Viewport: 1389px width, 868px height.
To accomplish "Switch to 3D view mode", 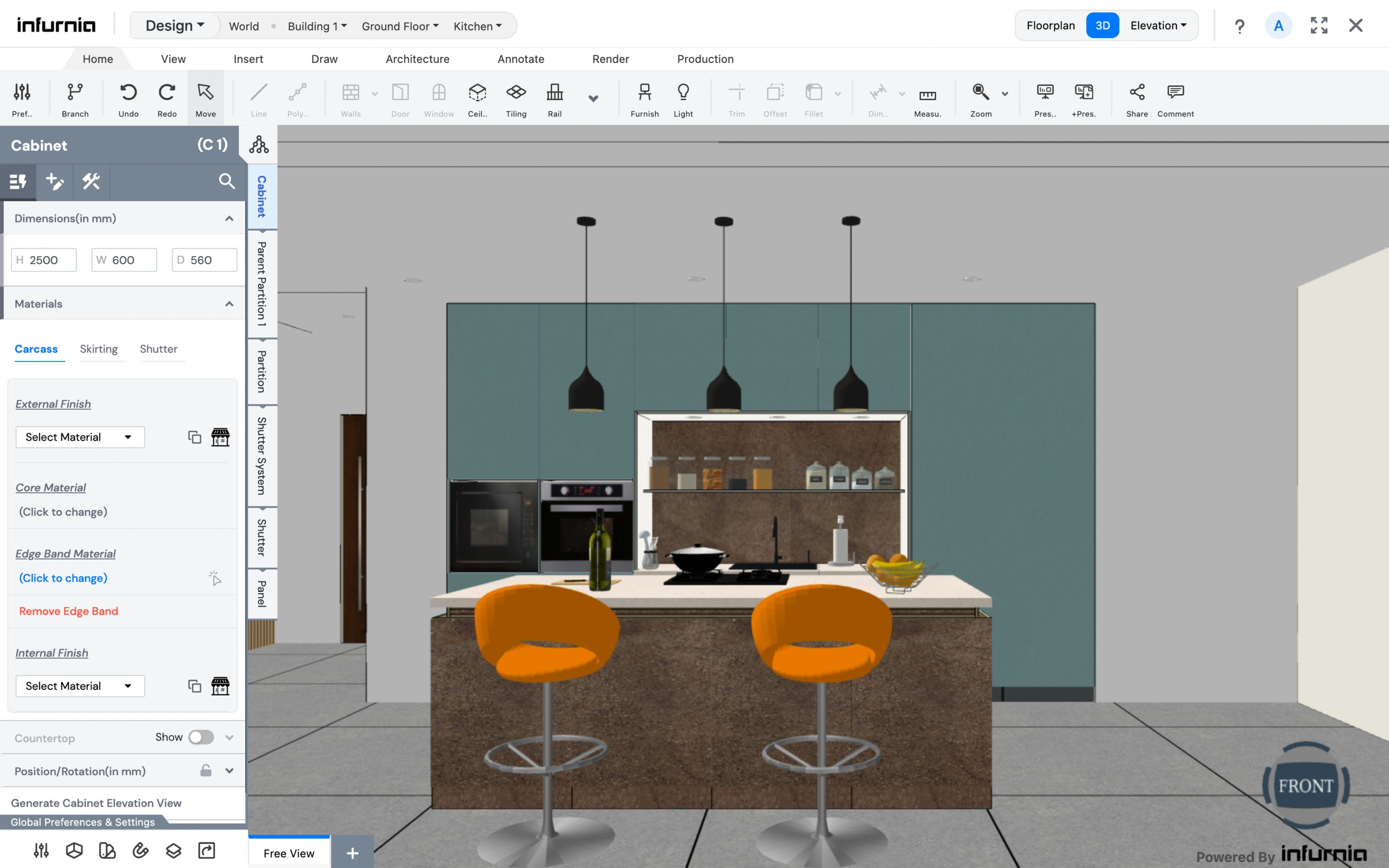I will pyautogui.click(x=1102, y=25).
